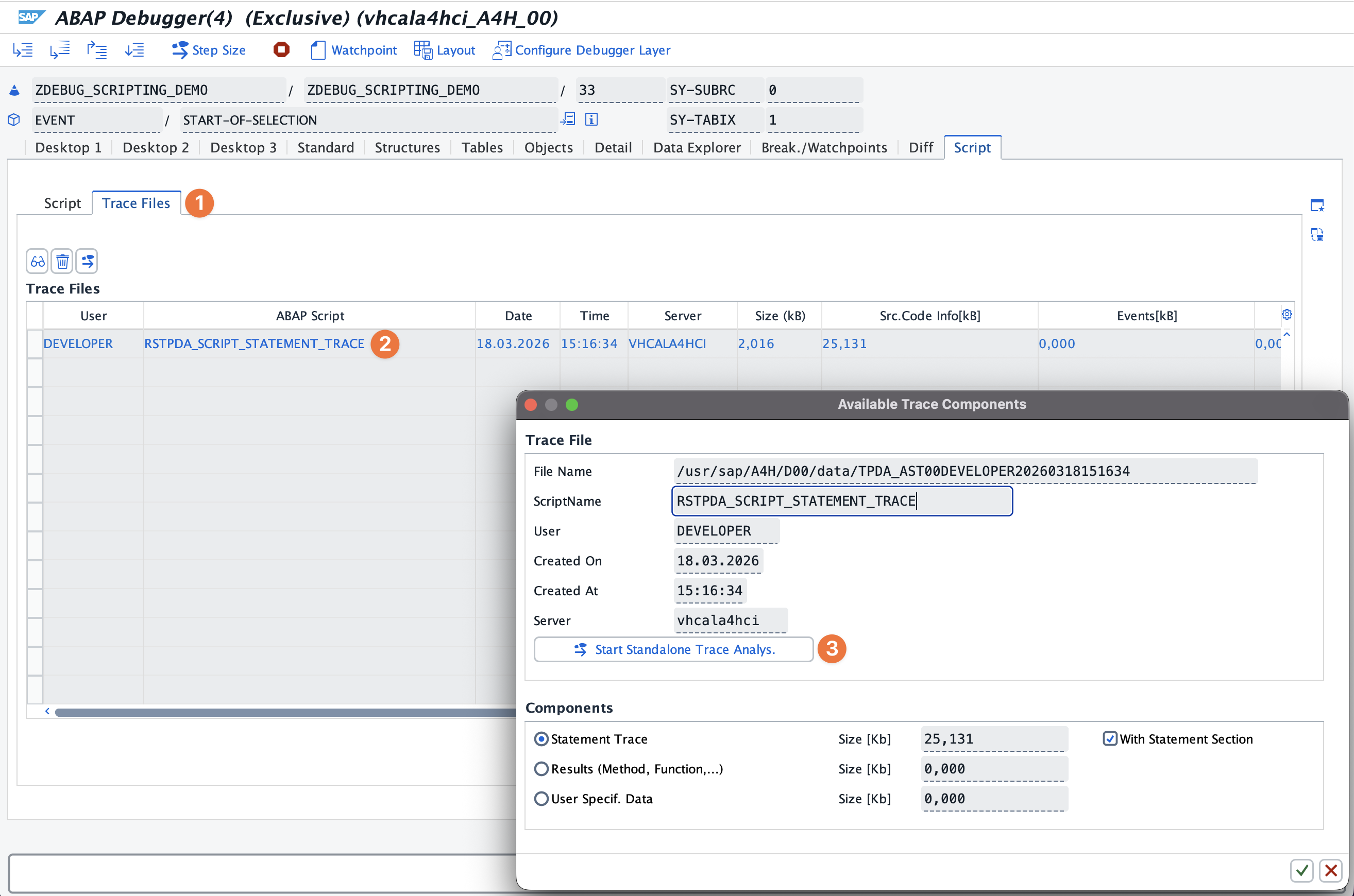This screenshot has width=1354, height=896.
Task: Click the Src.Code Info[kB] column header
Action: click(930, 316)
